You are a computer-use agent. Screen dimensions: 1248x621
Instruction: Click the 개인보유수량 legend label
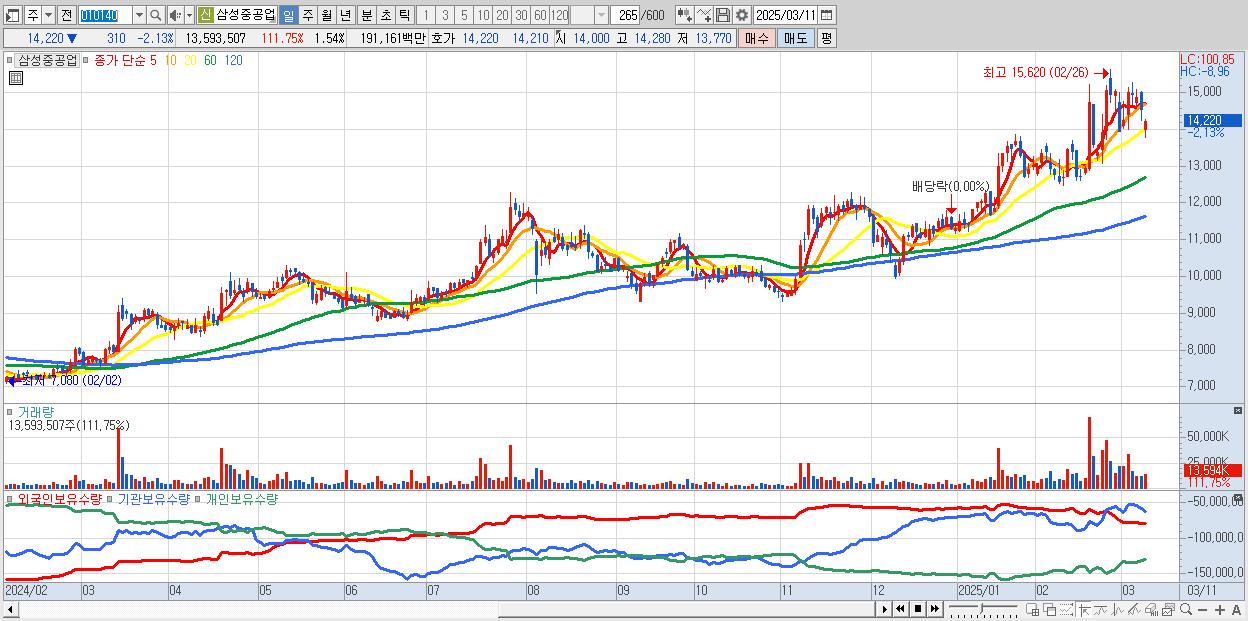click(241, 498)
